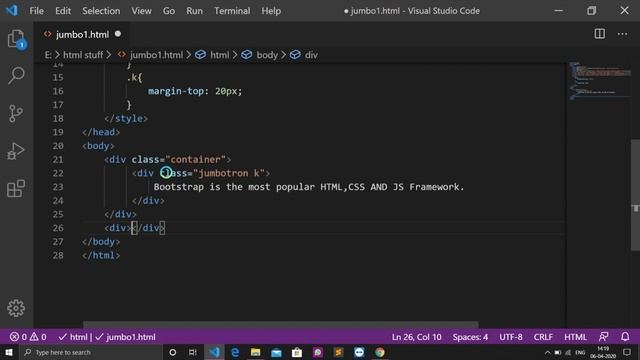Open Cortana circle on taskbar

tap(172, 352)
